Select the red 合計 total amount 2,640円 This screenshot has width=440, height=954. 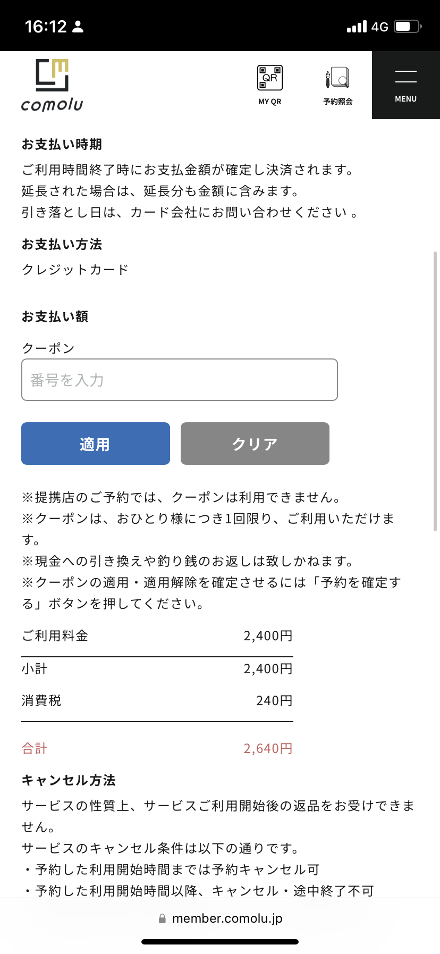pos(268,748)
